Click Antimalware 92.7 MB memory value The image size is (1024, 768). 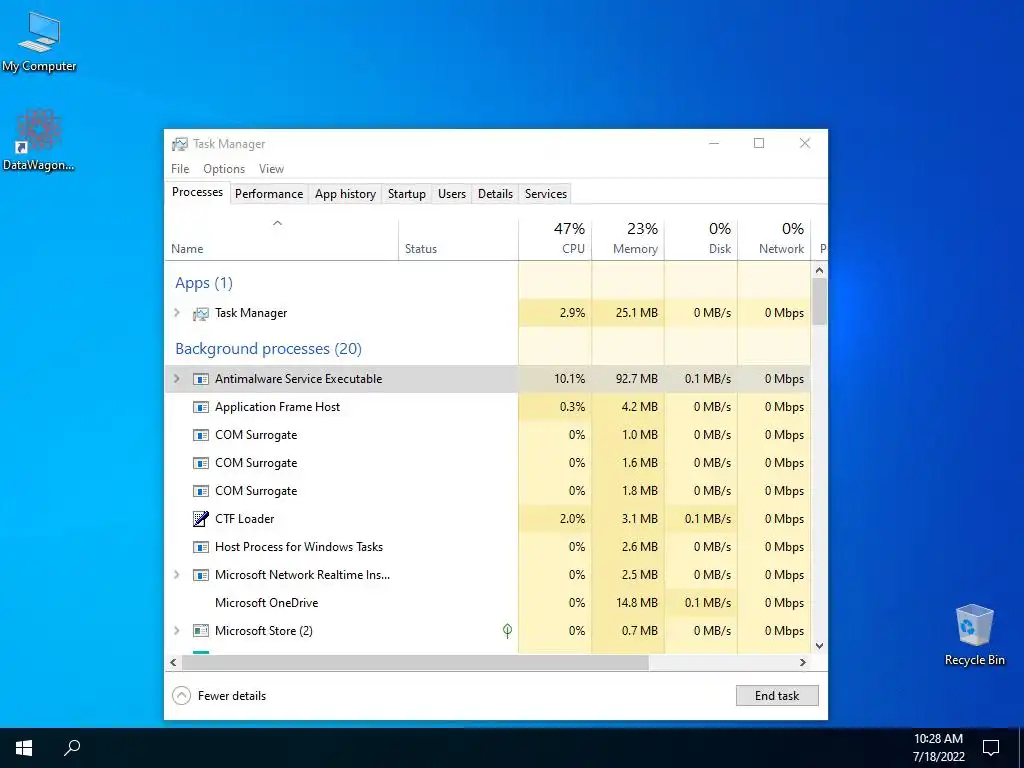click(x=637, y=379)
